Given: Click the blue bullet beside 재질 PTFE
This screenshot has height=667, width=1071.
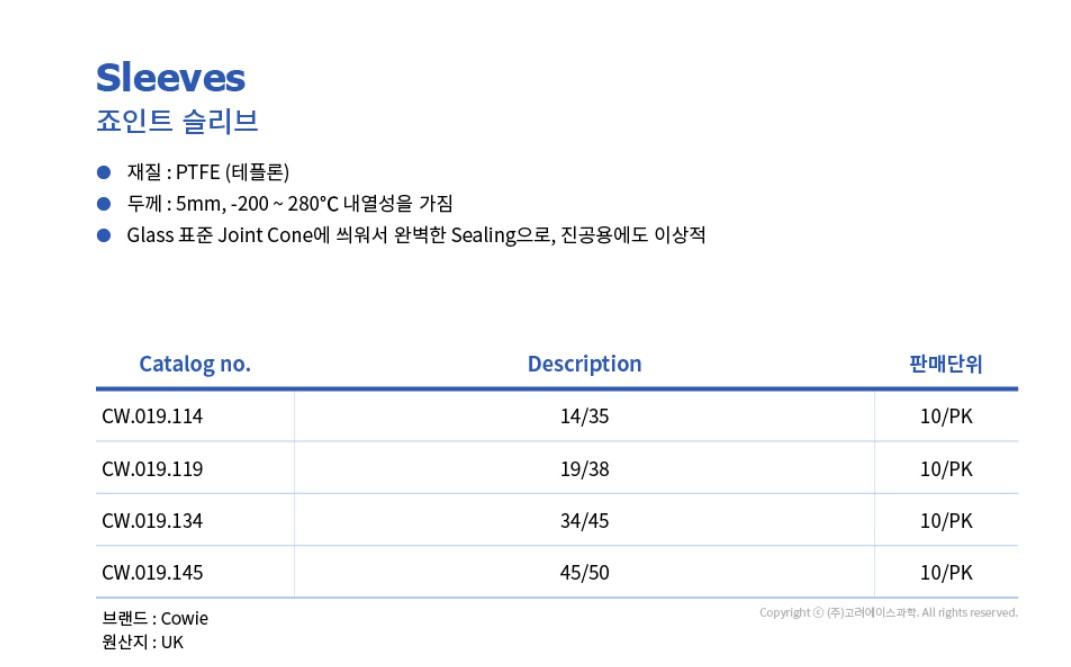Looking at the screenshot, I should coord(104,172).
